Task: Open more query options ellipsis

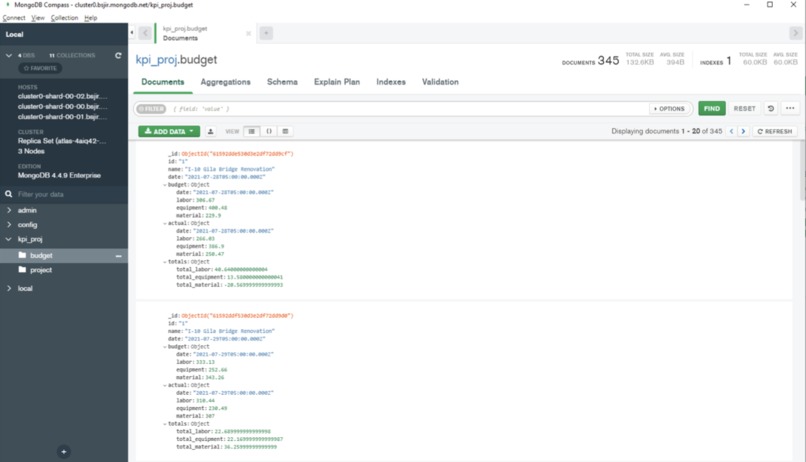Action: coord(790,108)
